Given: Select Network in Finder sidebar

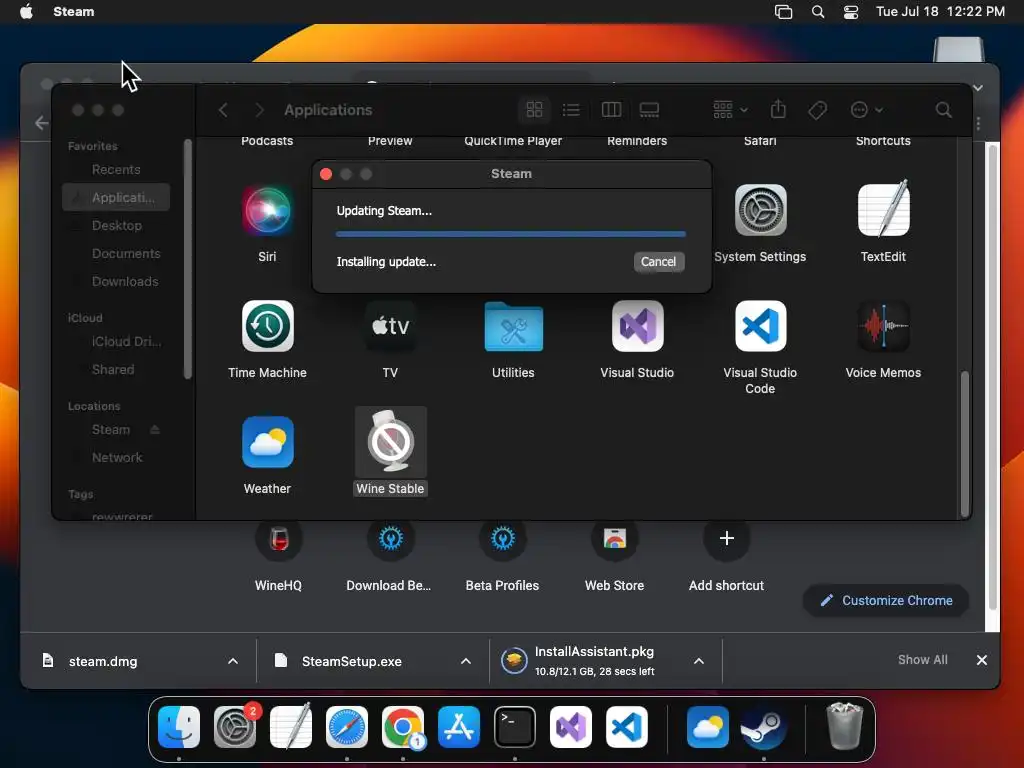Looking at the screenshot, I should click(116, 458).
